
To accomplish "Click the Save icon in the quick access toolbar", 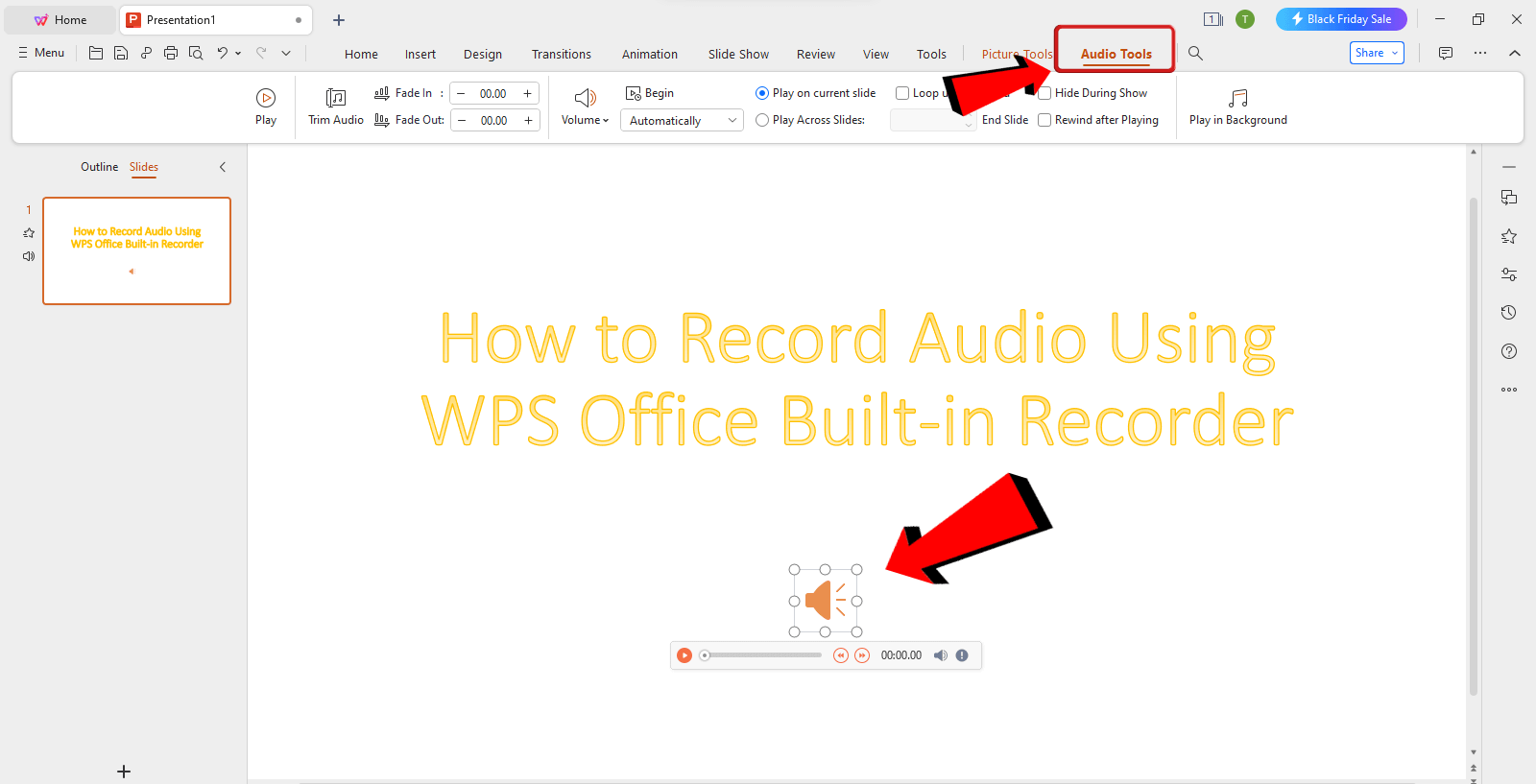I will (x=121, y=53).
